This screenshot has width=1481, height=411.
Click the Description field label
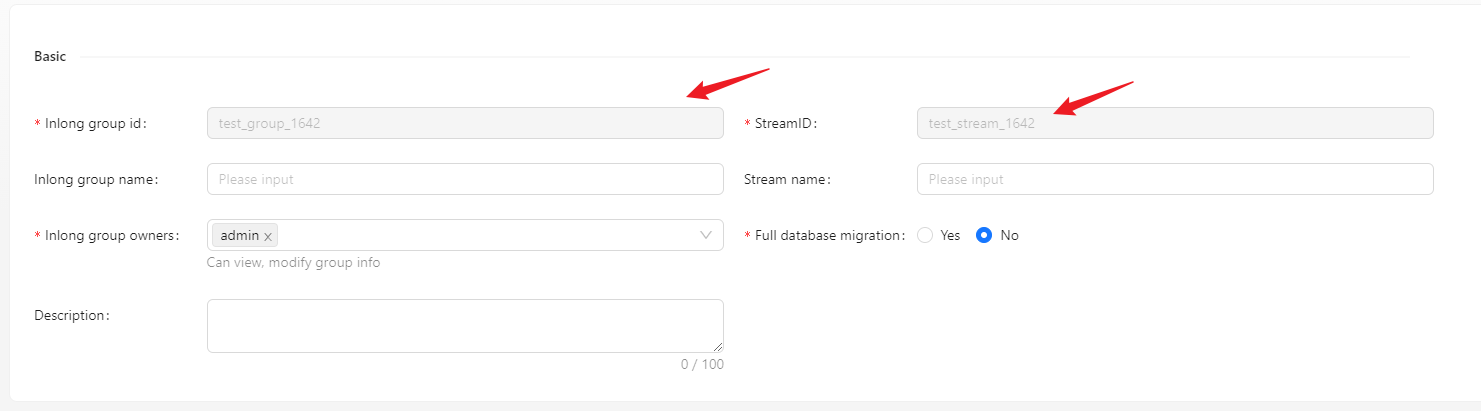(71, 315)
